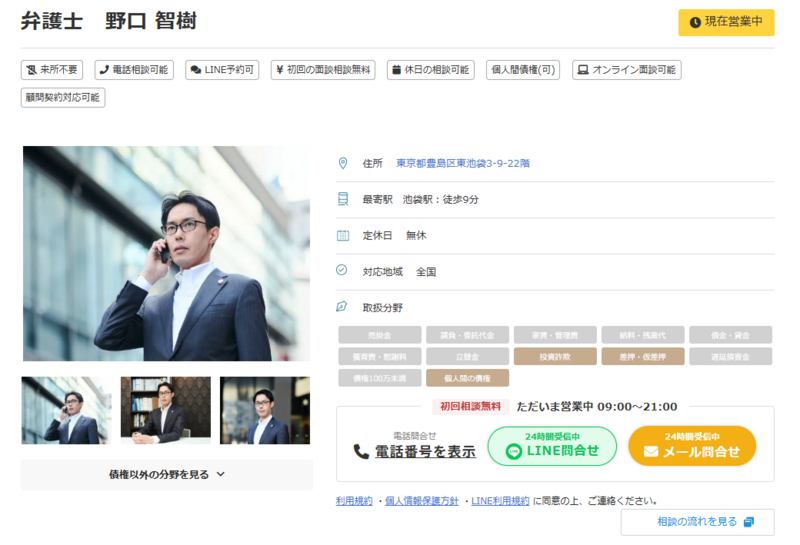Click the calendar icon beside 定休日
This screenshot has width=800, height=545.
point(343,235)
